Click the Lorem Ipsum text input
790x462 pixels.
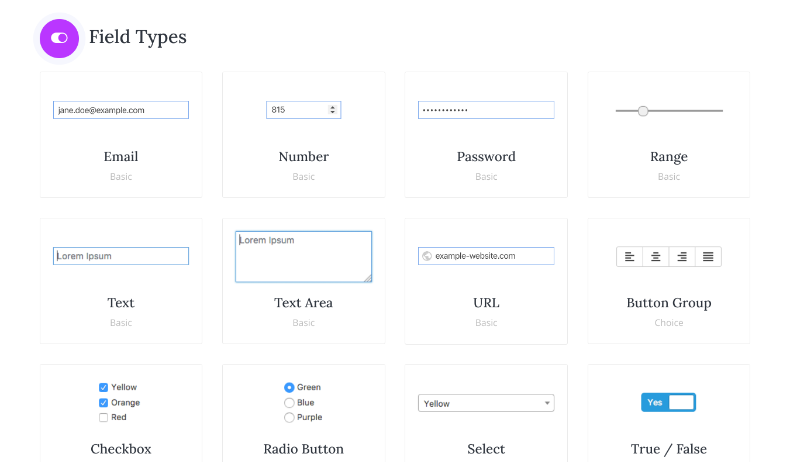click(x=121, y=256)
